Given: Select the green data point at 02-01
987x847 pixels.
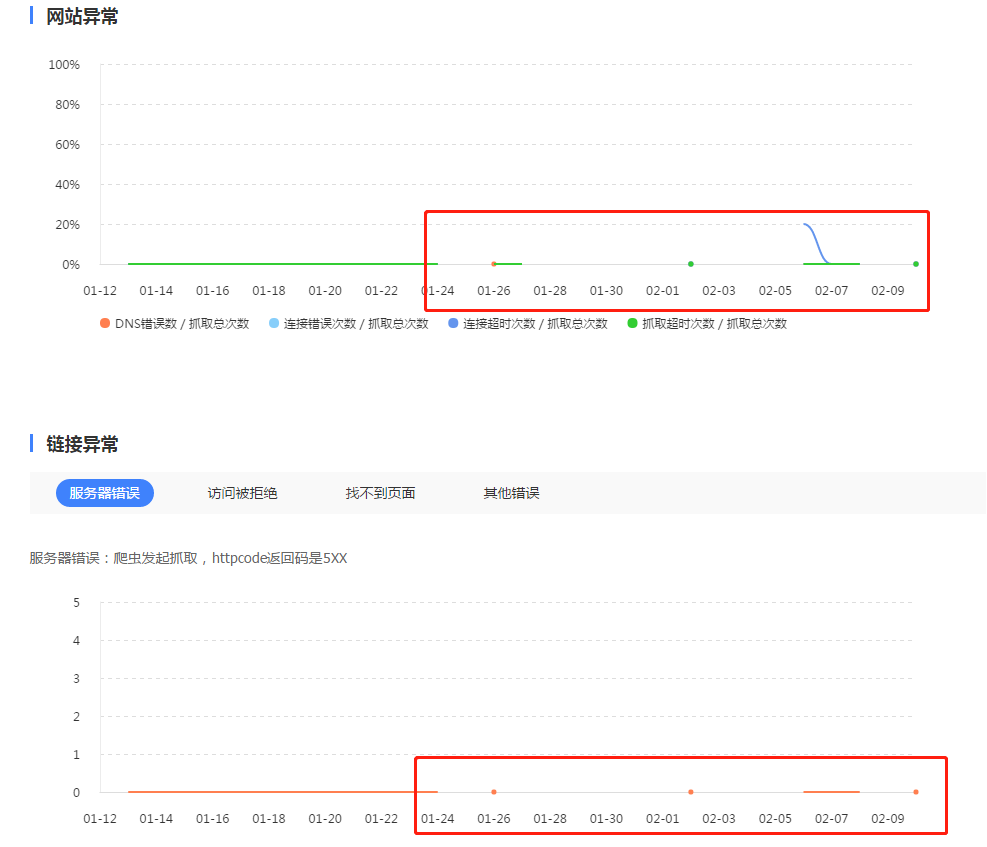Looking at the screenshot, I should point(691,264).
